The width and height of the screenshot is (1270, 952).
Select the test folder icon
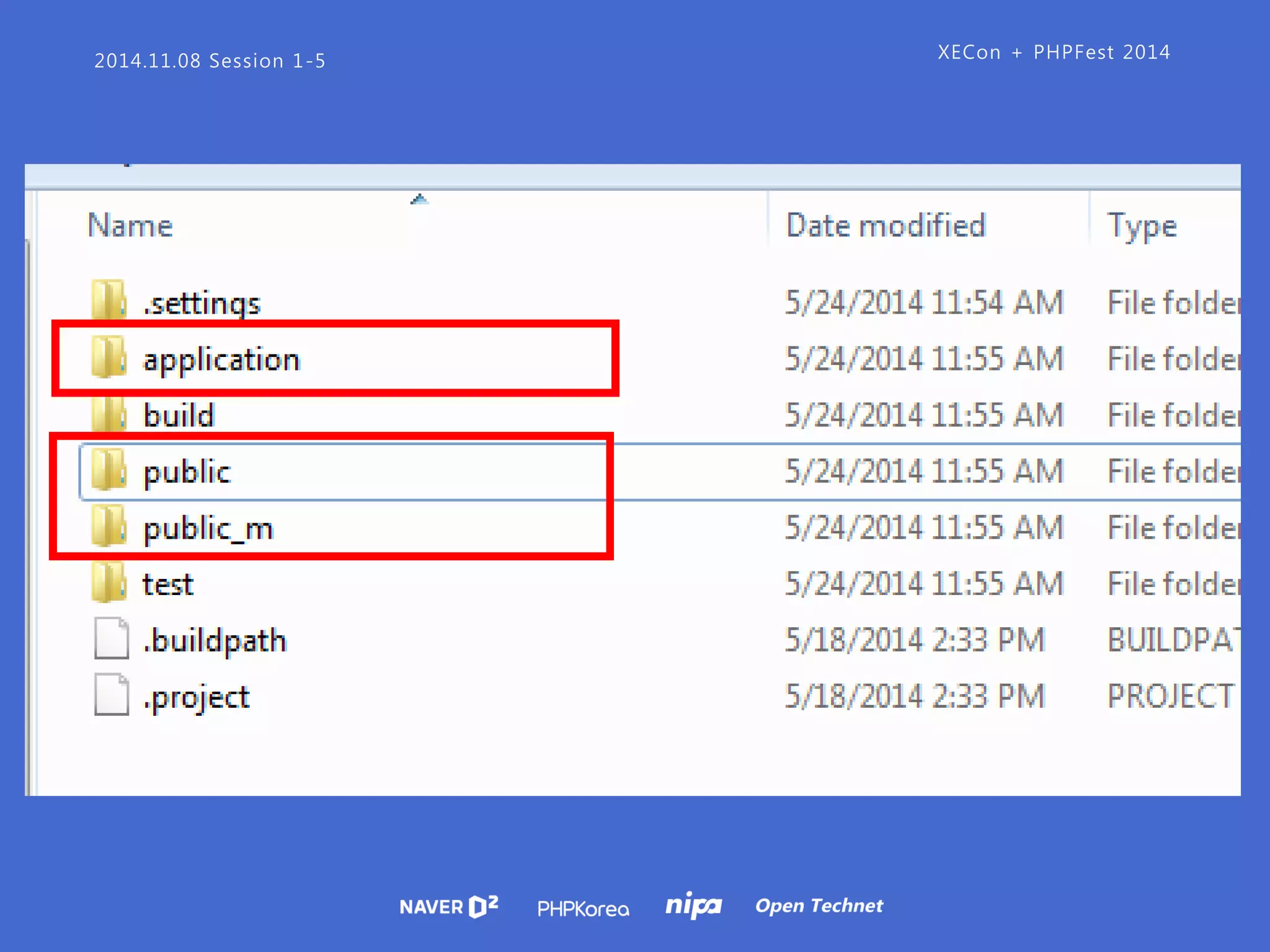tap(109, 583)
